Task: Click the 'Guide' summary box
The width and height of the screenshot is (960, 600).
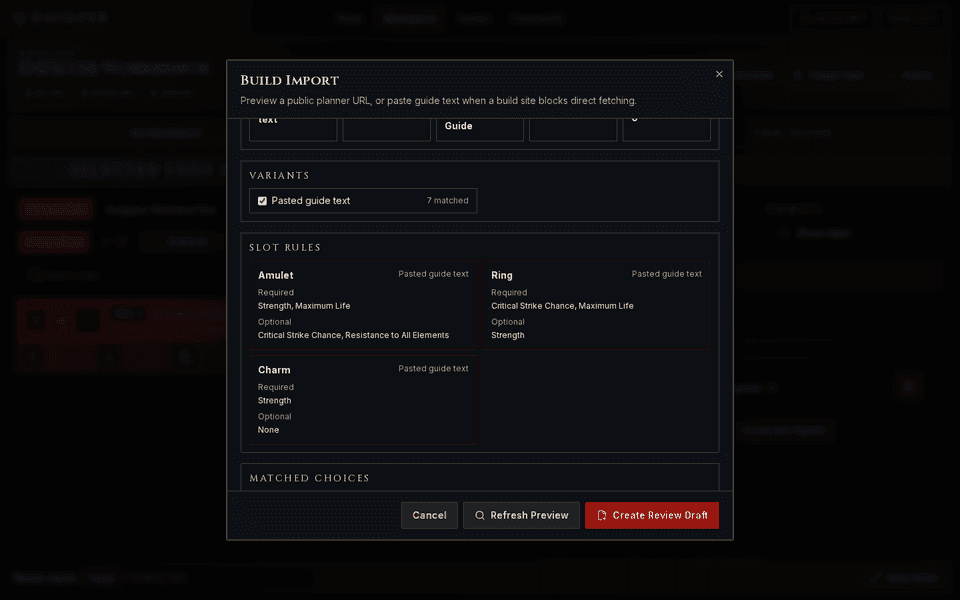Action: 479,129
